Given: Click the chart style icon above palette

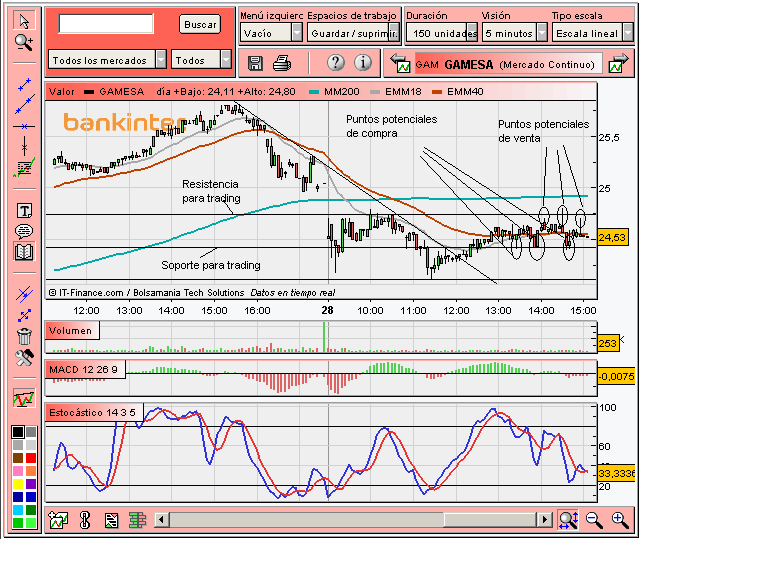Looking at the screenshot, I should [x=24, y=399].
